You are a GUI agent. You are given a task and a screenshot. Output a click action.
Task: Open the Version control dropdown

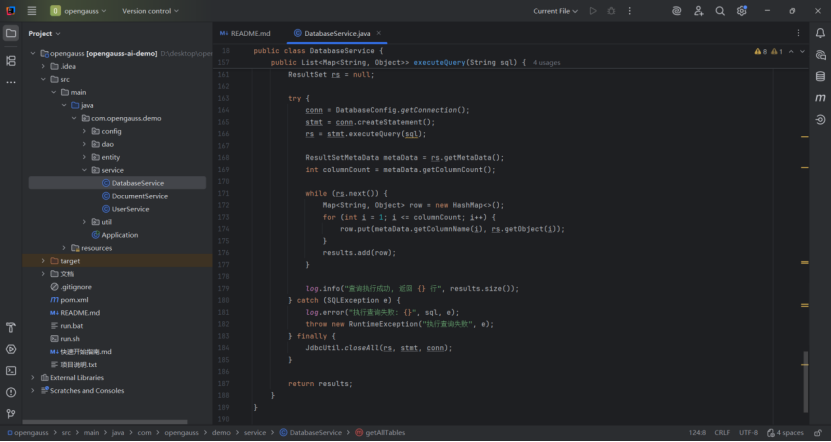click(150, 11)
